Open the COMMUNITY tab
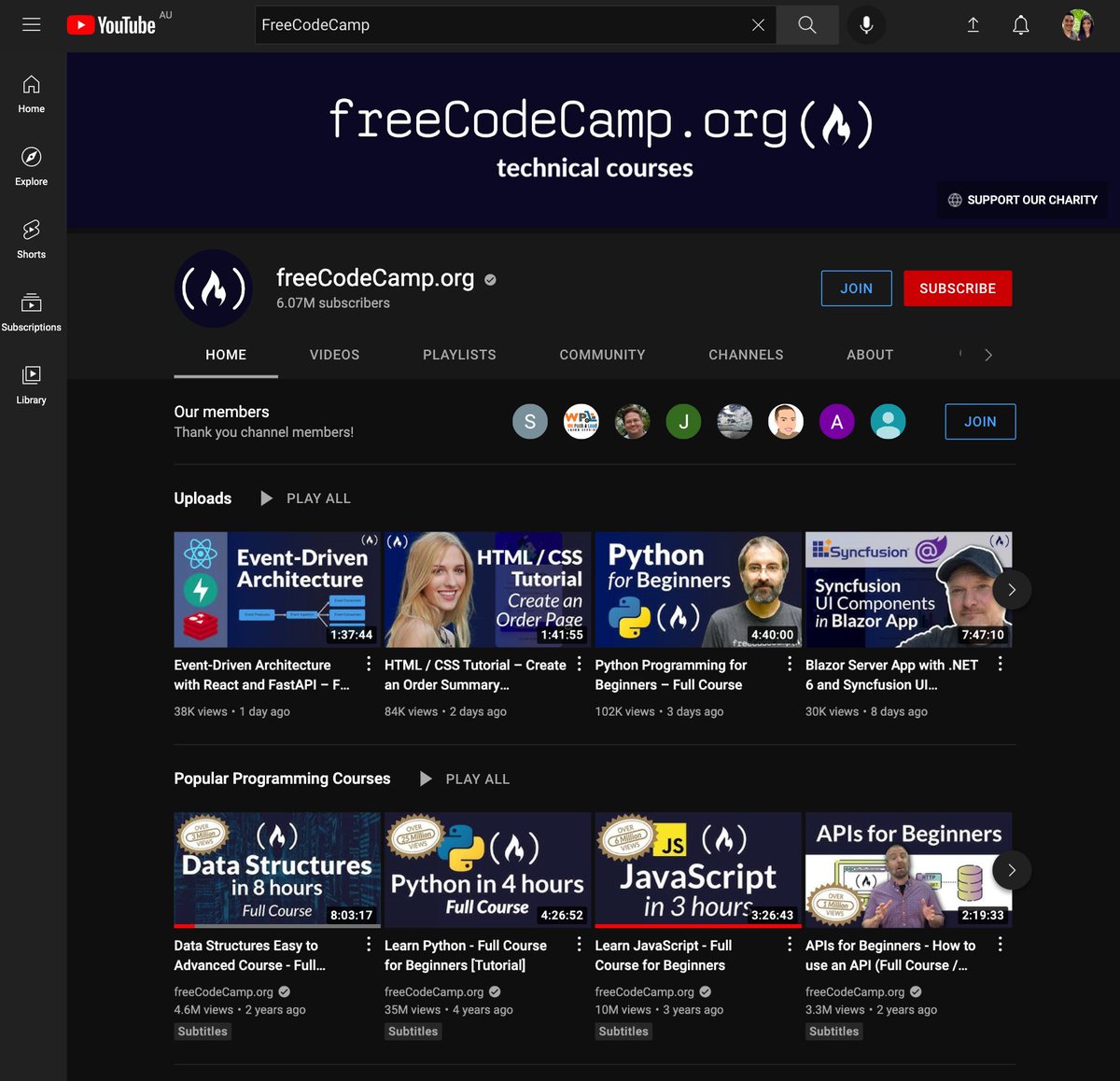1120x1081 pixels. [602, 355]
